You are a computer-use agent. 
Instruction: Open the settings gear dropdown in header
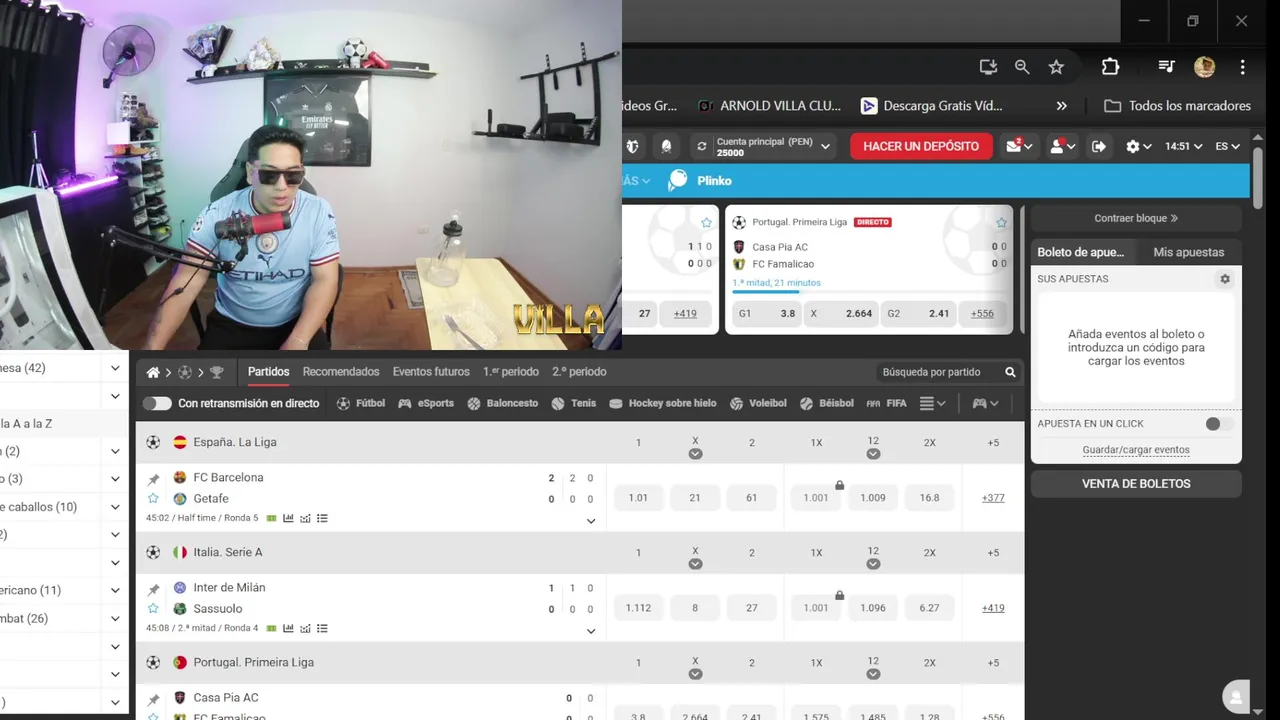pyautogui.click(x=1139, y=146)
